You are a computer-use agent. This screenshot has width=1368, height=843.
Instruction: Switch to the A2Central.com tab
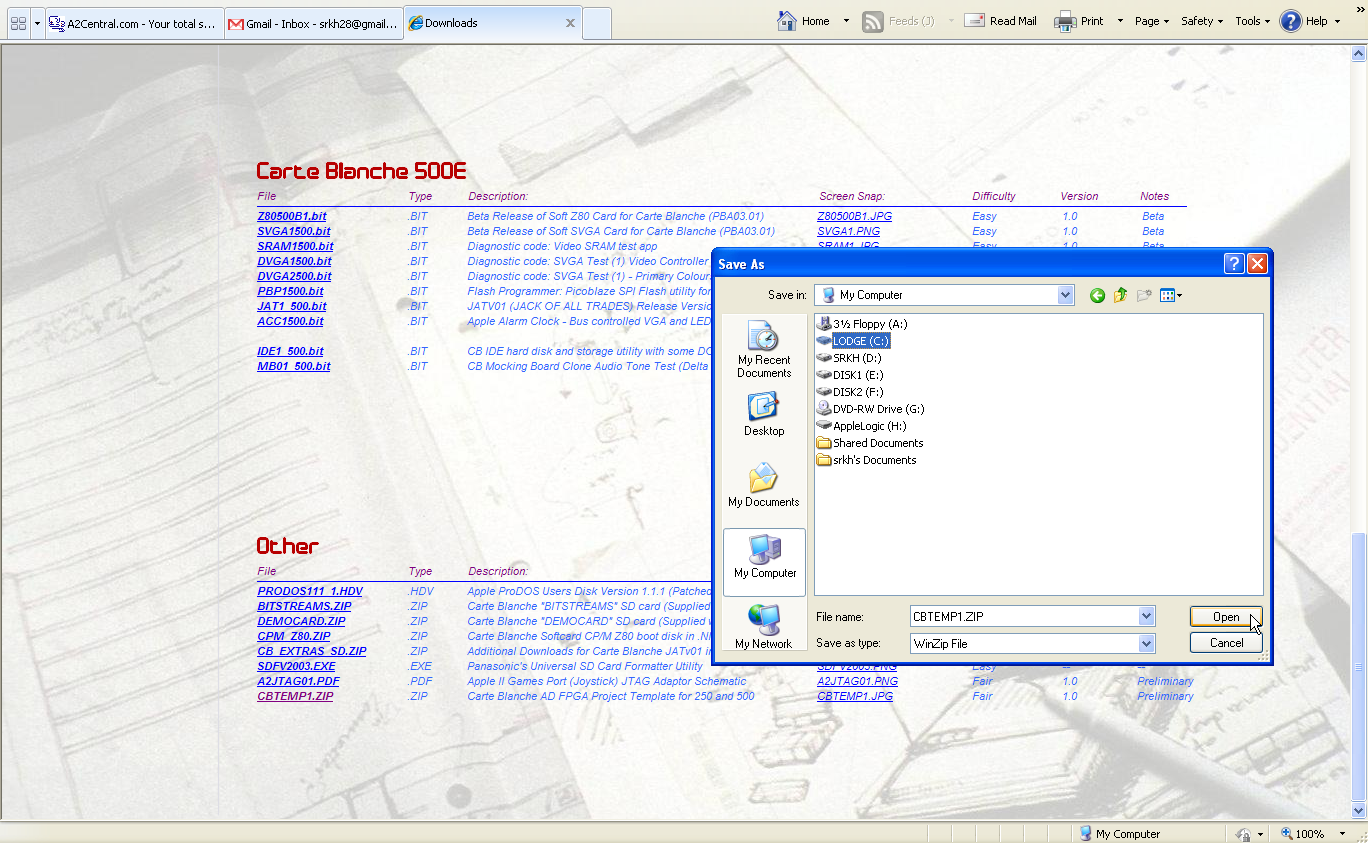134,23
